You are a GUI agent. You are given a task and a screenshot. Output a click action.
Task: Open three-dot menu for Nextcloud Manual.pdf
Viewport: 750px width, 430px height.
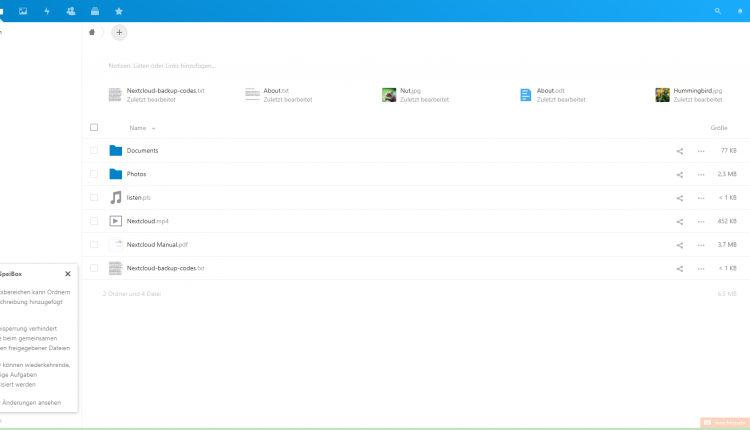coord(701,245)
